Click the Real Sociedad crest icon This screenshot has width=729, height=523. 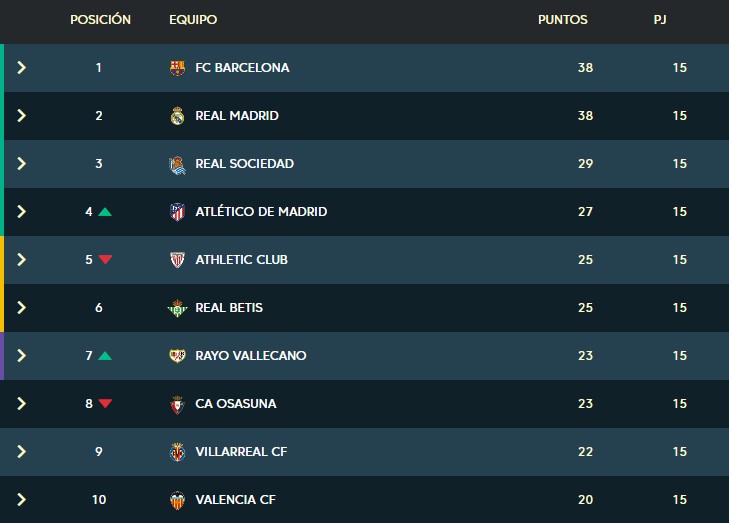(x=178, y=164)
